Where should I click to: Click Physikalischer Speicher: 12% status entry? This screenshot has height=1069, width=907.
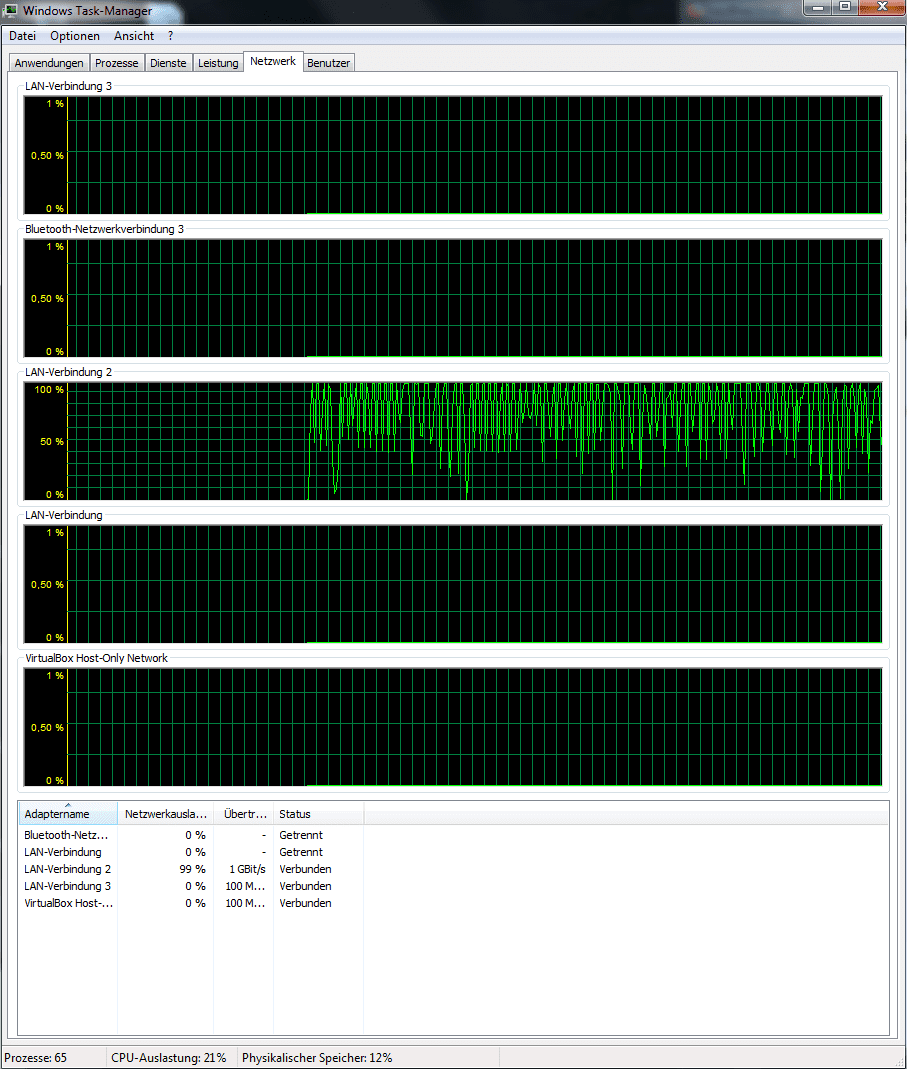click(317, 1058)
